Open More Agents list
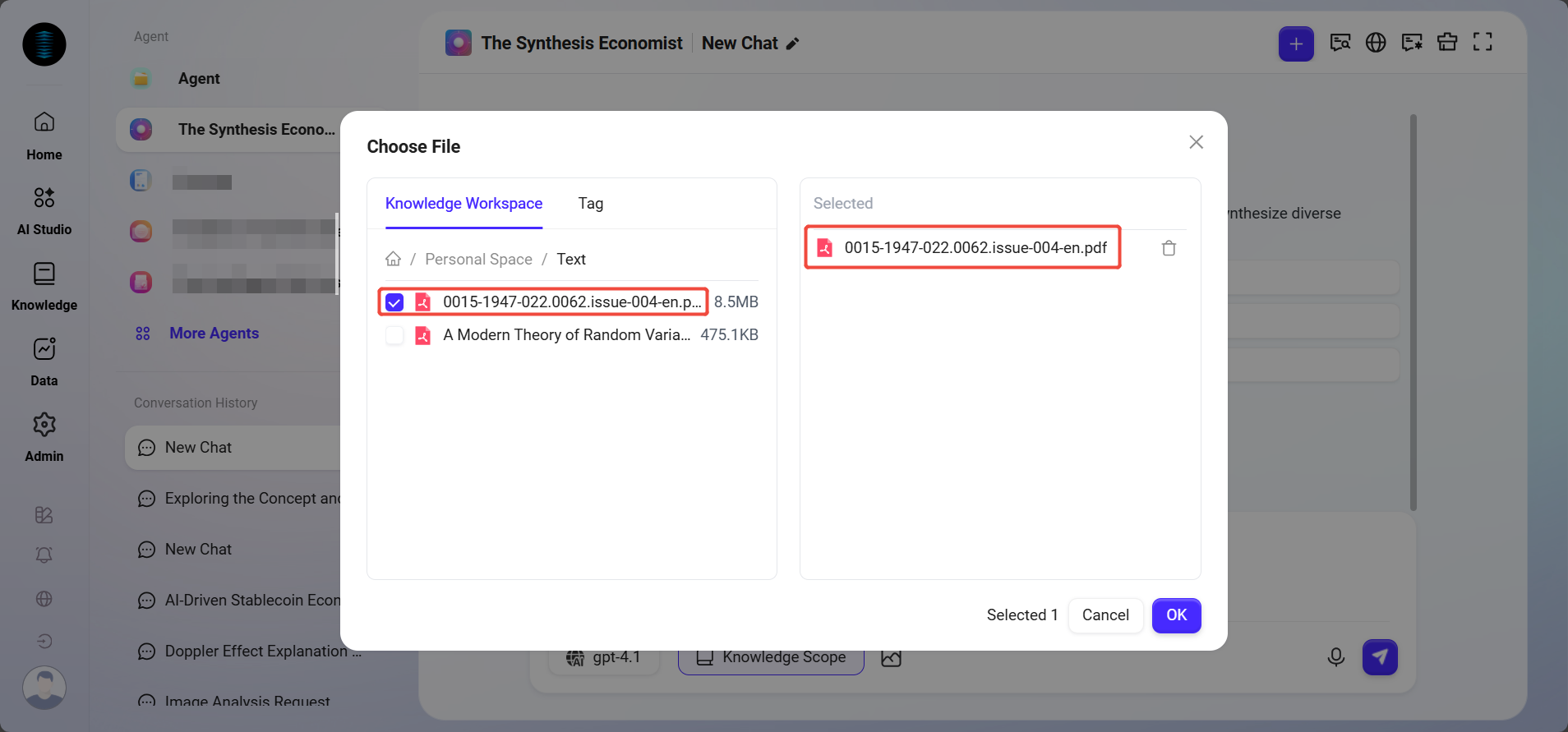The width and height of the screenshot is (1568, 732). click(x=214, y=334)
